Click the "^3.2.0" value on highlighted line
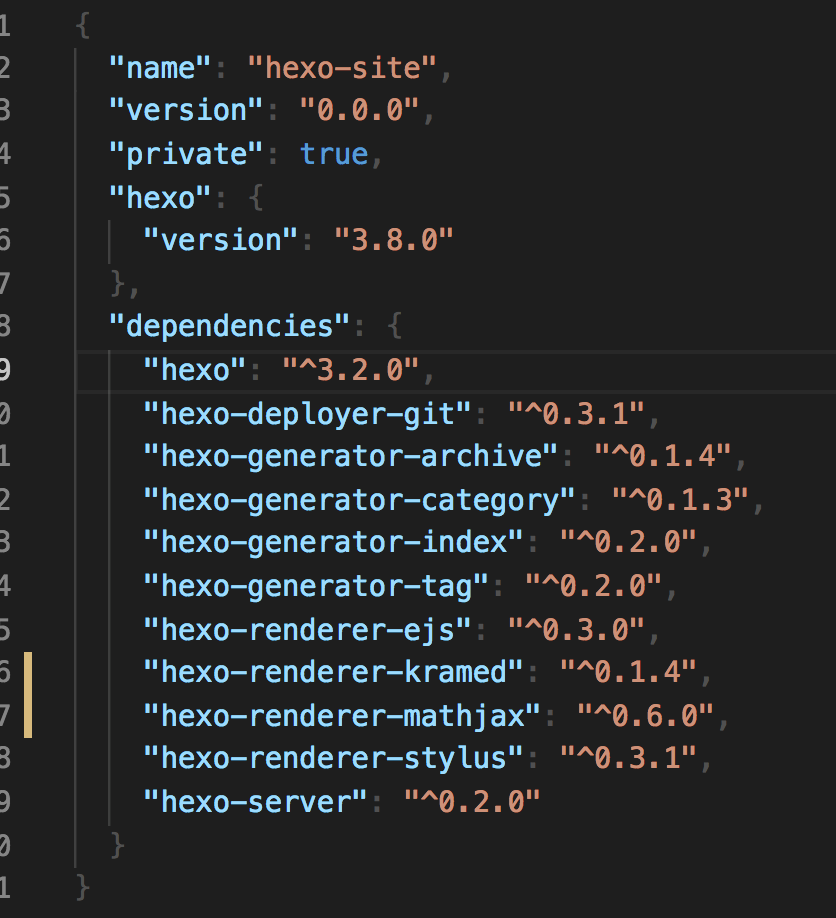 [x=350, y=370]
